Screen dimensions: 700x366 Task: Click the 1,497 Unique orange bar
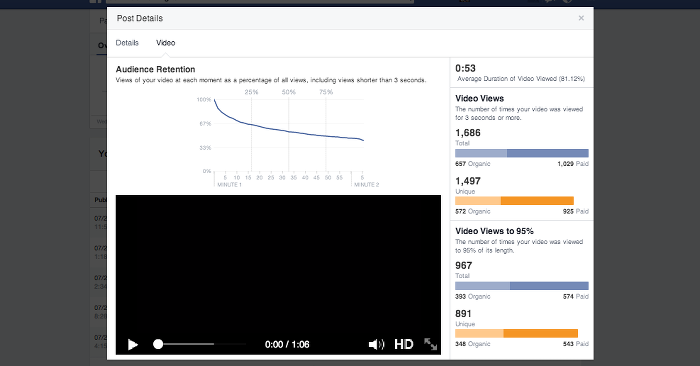pos(514,201)
